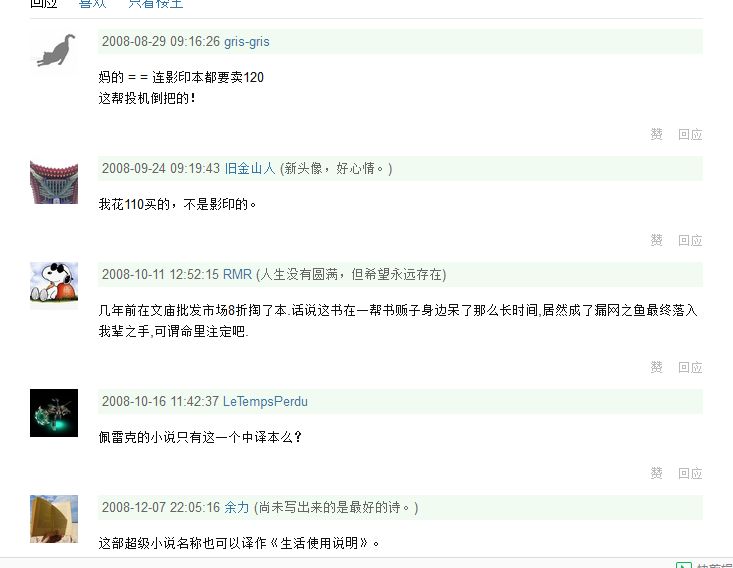733x568 pixels.
Task: Open LeTempsPerdu username link
Action: [x=265, y=402]
